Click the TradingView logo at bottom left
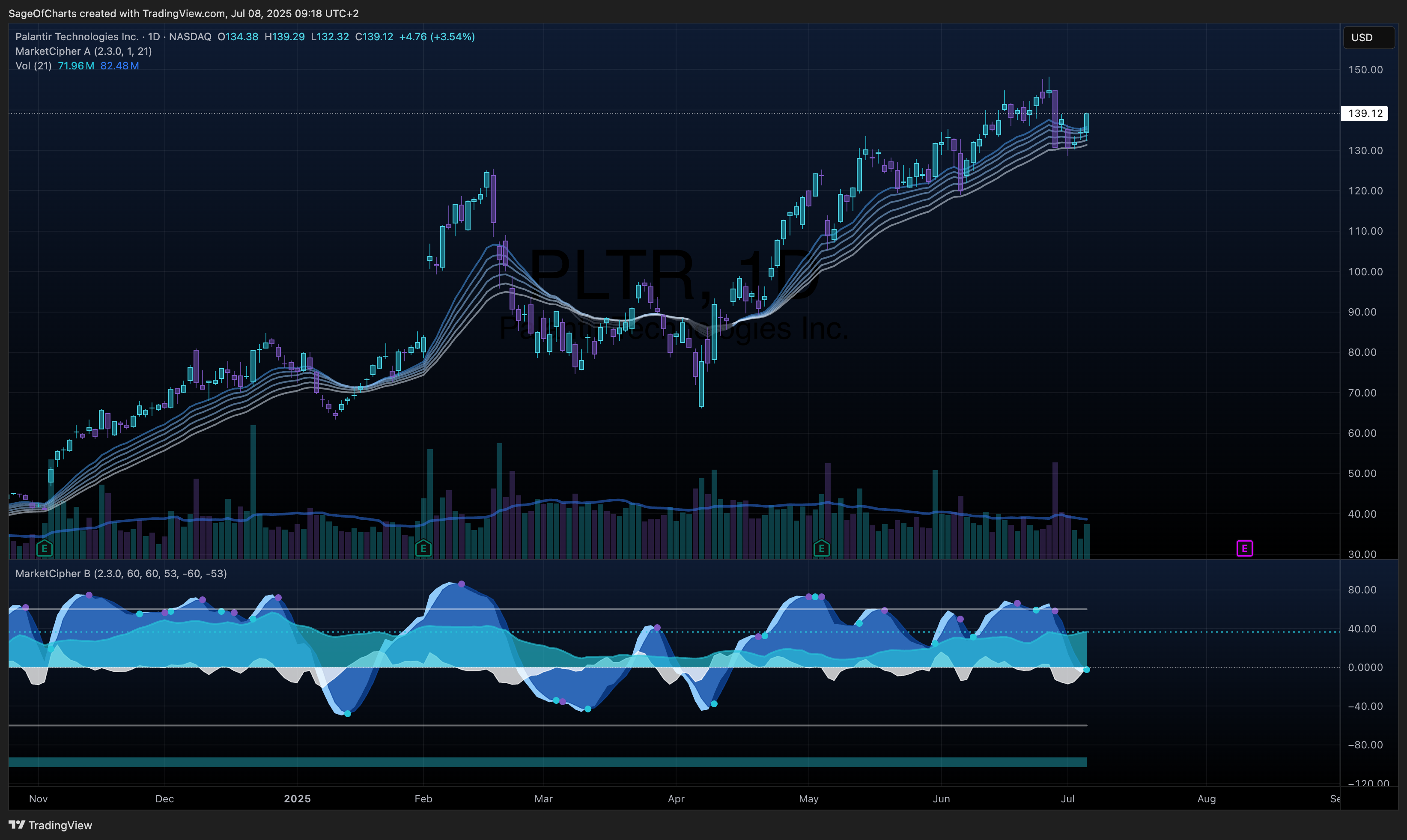The height and width of the screenshot is (840, 1407). click(x=51, y=825)
